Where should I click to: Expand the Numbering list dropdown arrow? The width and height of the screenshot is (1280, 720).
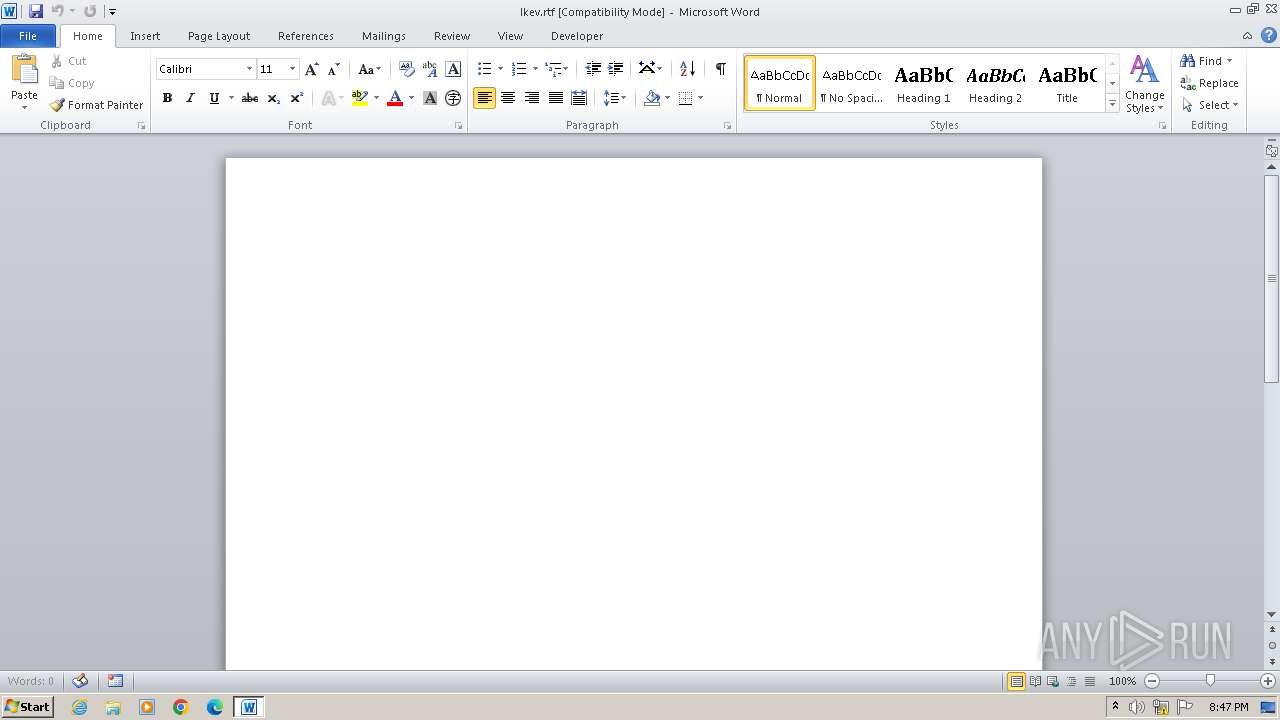pyautogui.click(x=535, y=69)
